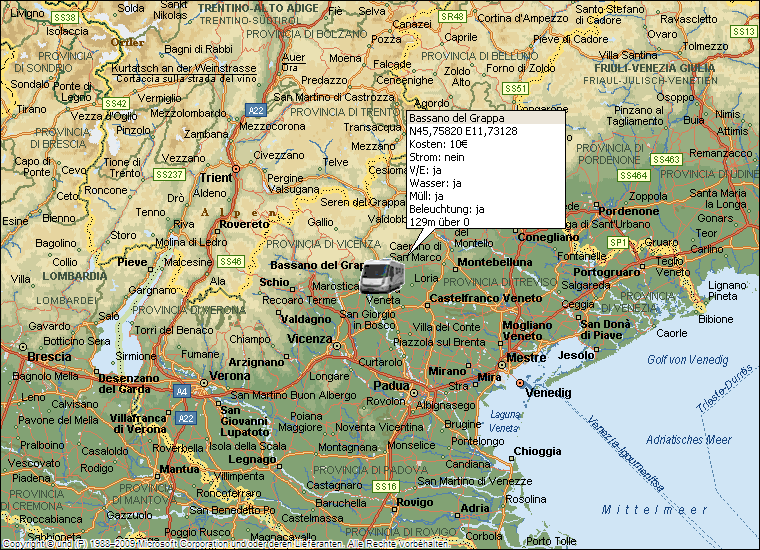
Task: Select the SS51 road shield
Action: tap(516, 89)
